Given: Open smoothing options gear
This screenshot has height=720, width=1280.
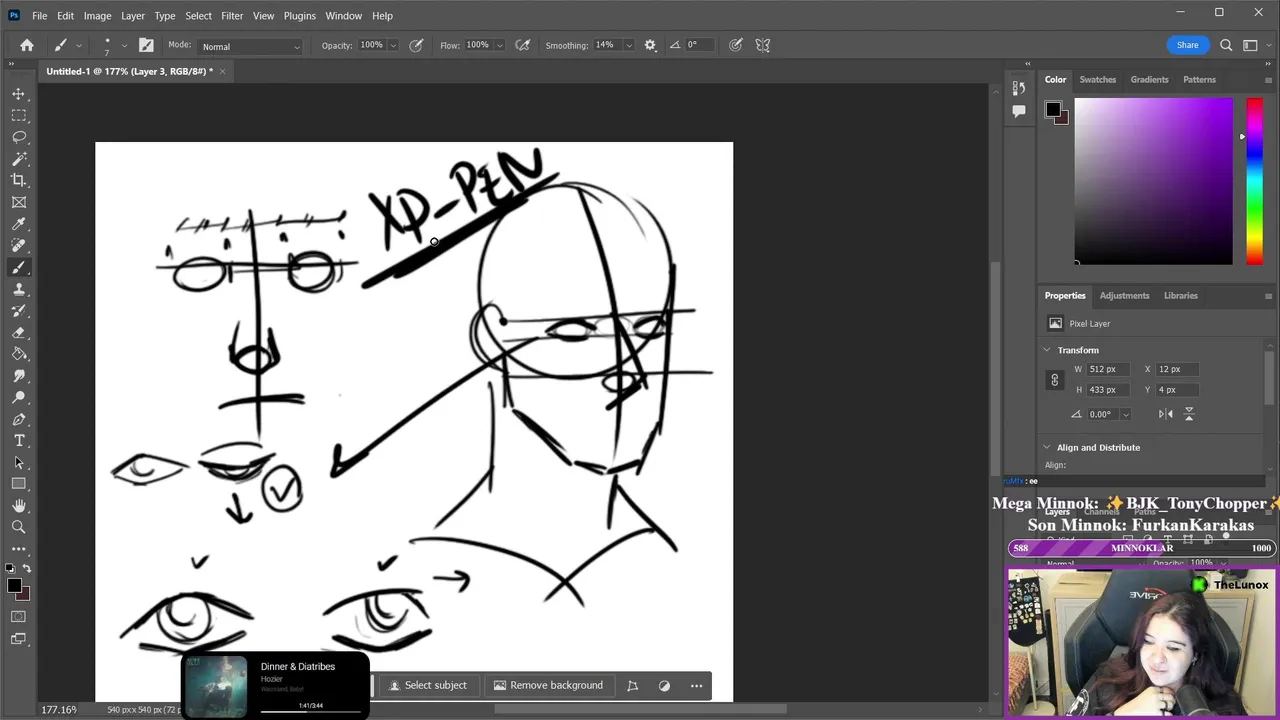Looking at the screenshot, I should (650, 45).
